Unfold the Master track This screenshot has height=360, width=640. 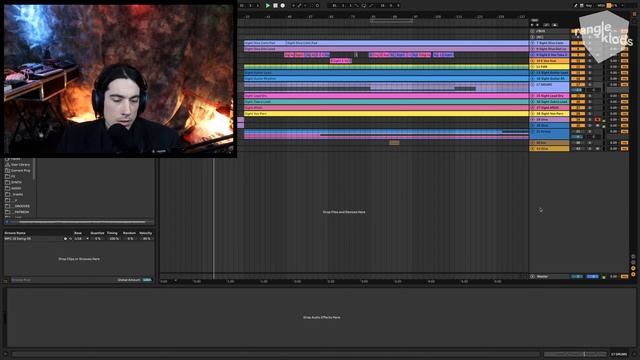(x=532, y=276)
